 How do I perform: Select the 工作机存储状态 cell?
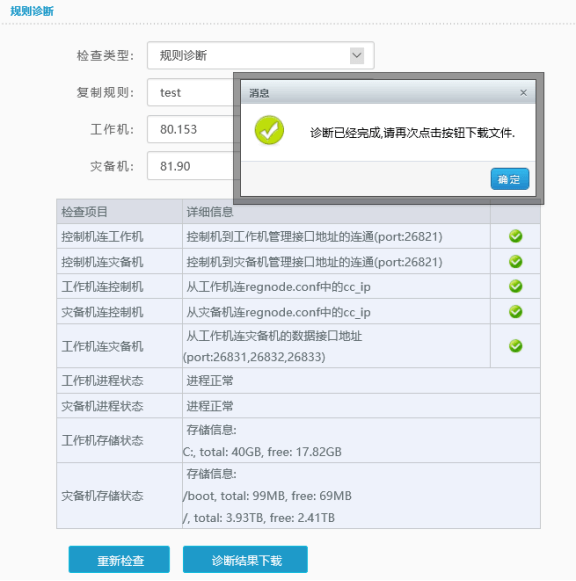point(119,440)
